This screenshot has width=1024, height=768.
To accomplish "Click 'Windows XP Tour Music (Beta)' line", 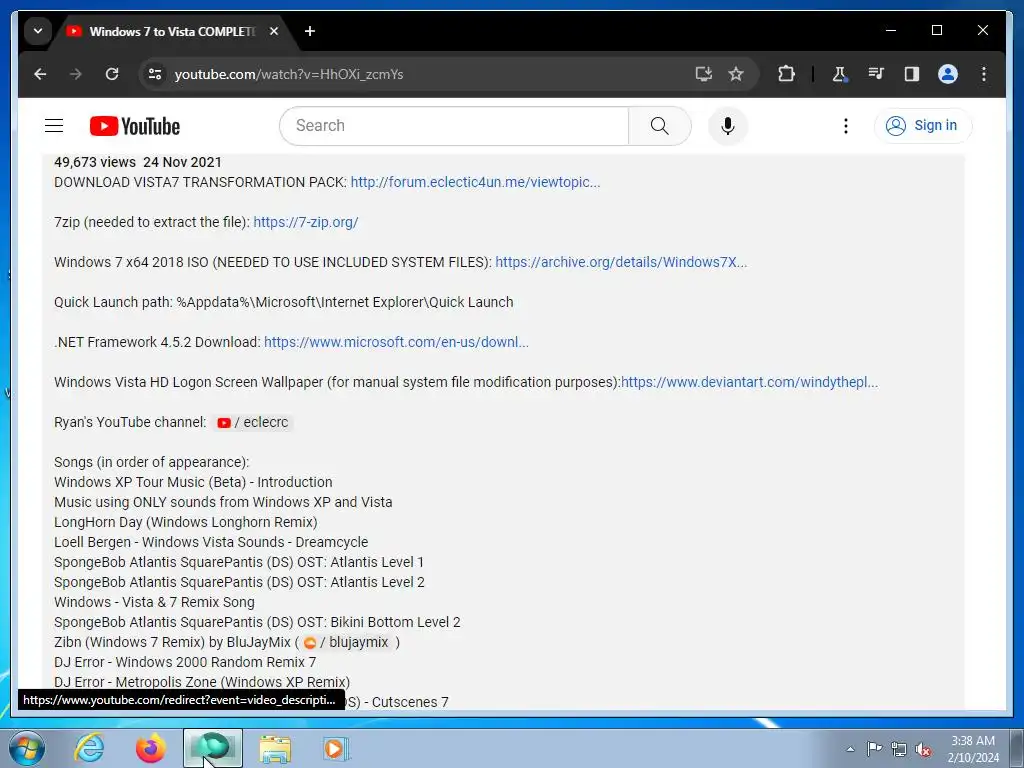I will tap(193, 483).
